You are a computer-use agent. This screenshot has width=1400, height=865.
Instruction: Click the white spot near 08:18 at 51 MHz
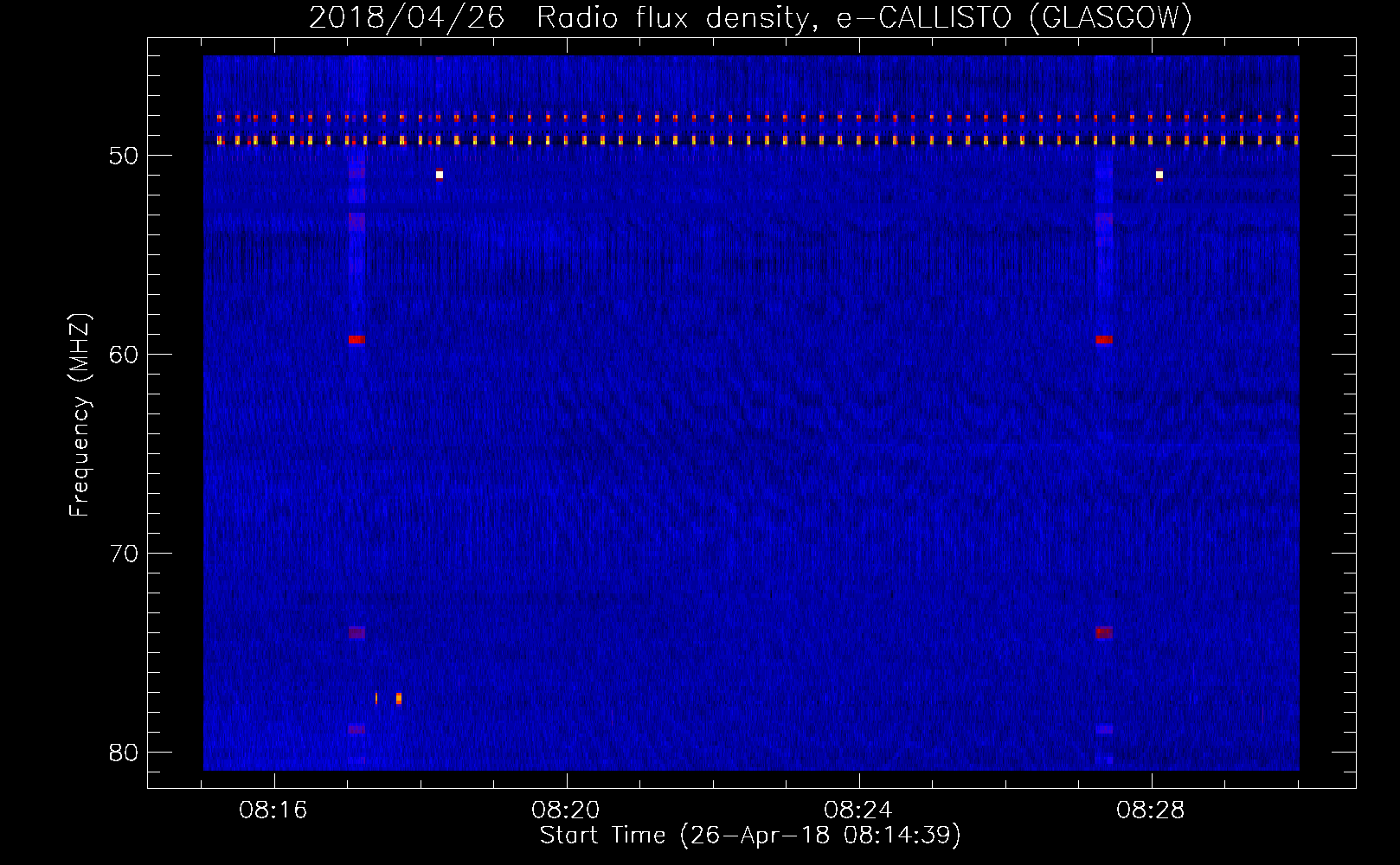click(x=440, y=175)
